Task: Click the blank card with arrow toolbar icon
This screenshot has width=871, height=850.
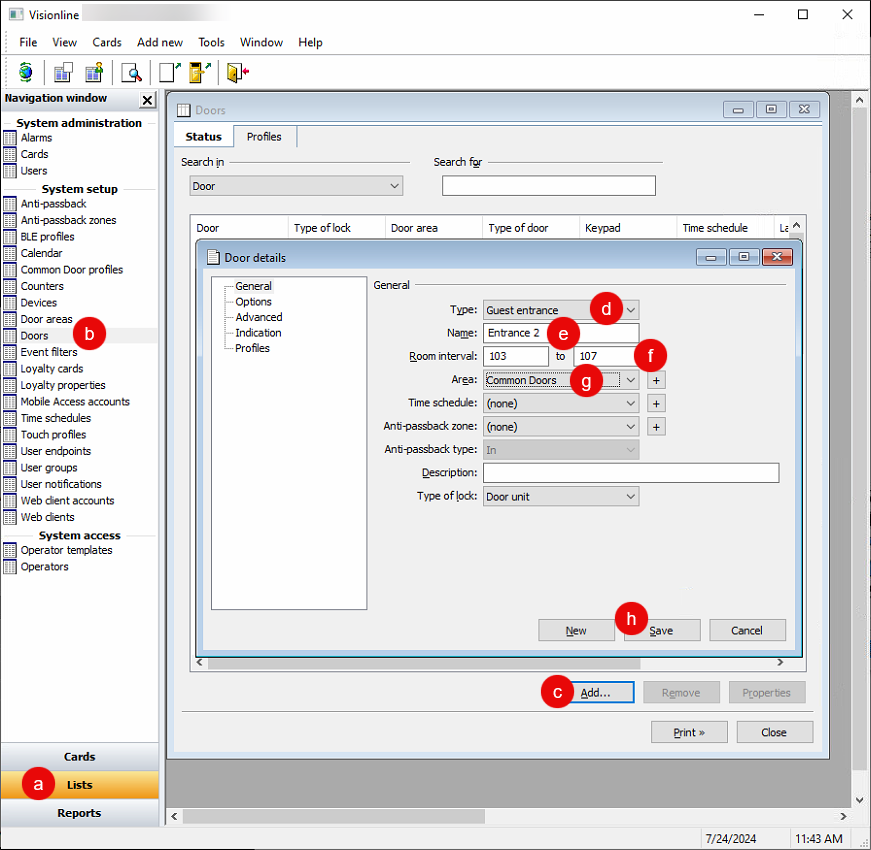Action: [169, 72]
